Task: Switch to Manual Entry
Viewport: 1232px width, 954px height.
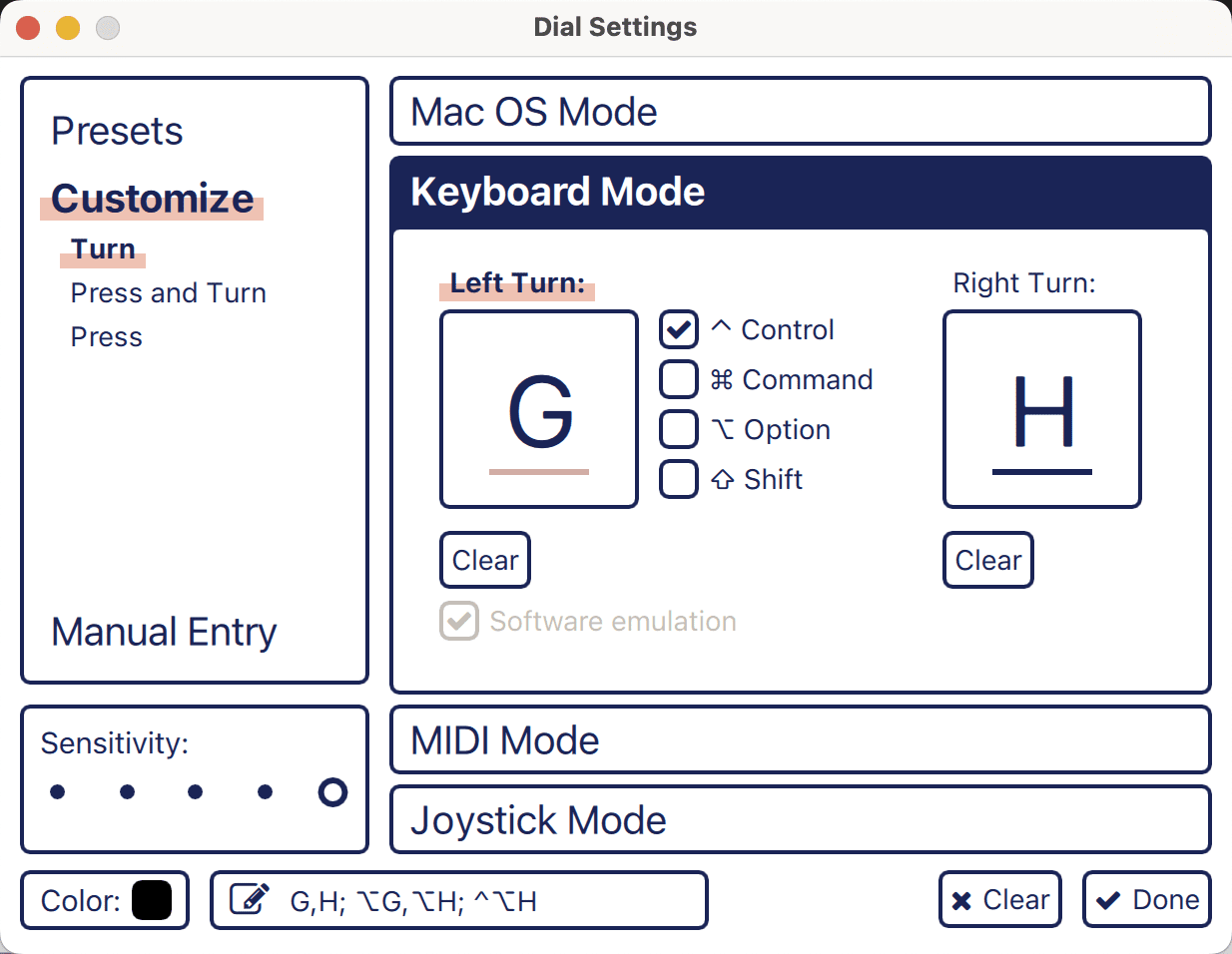Action: [164, 632]
